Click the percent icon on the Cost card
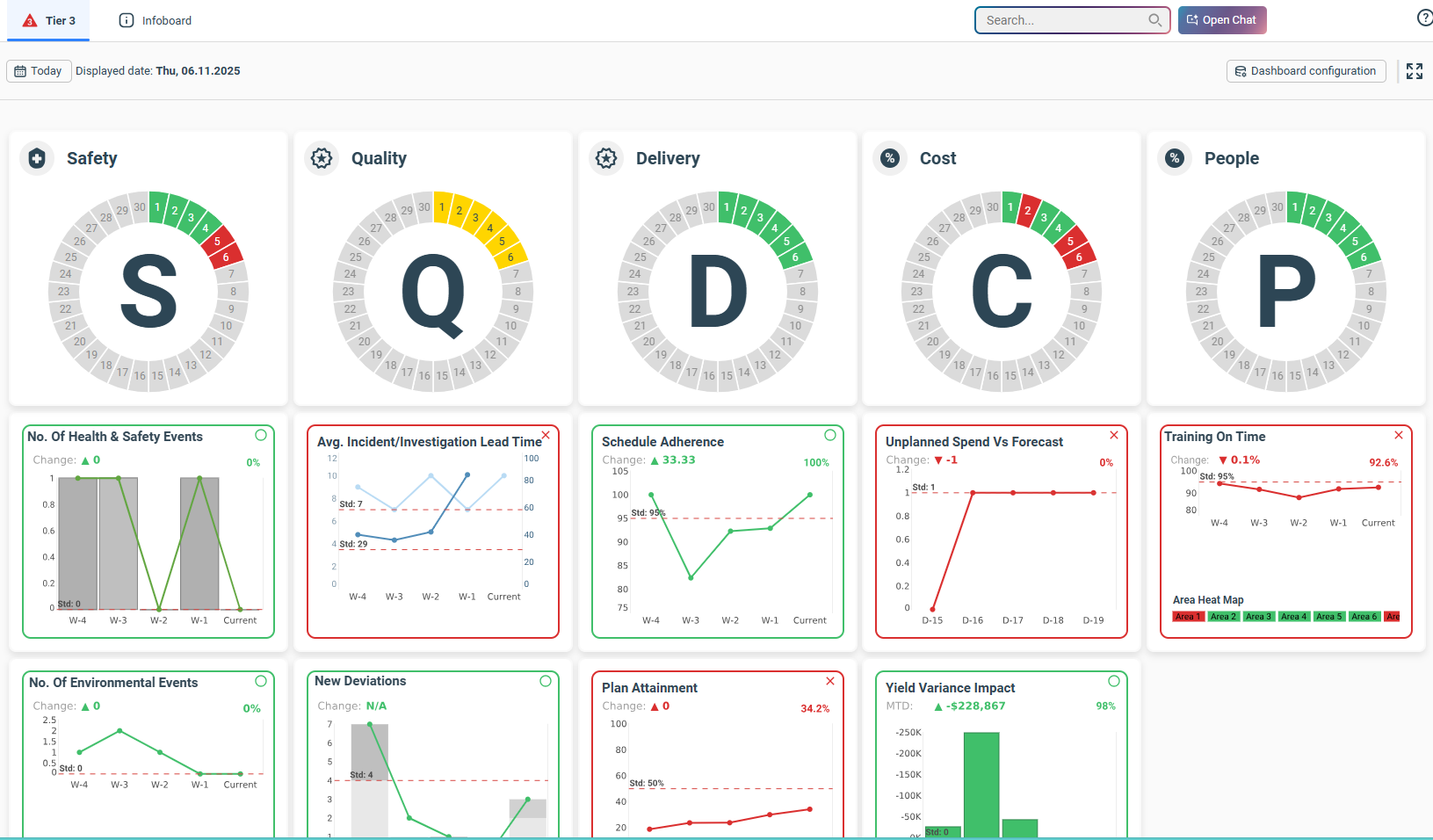 point(890,158)
